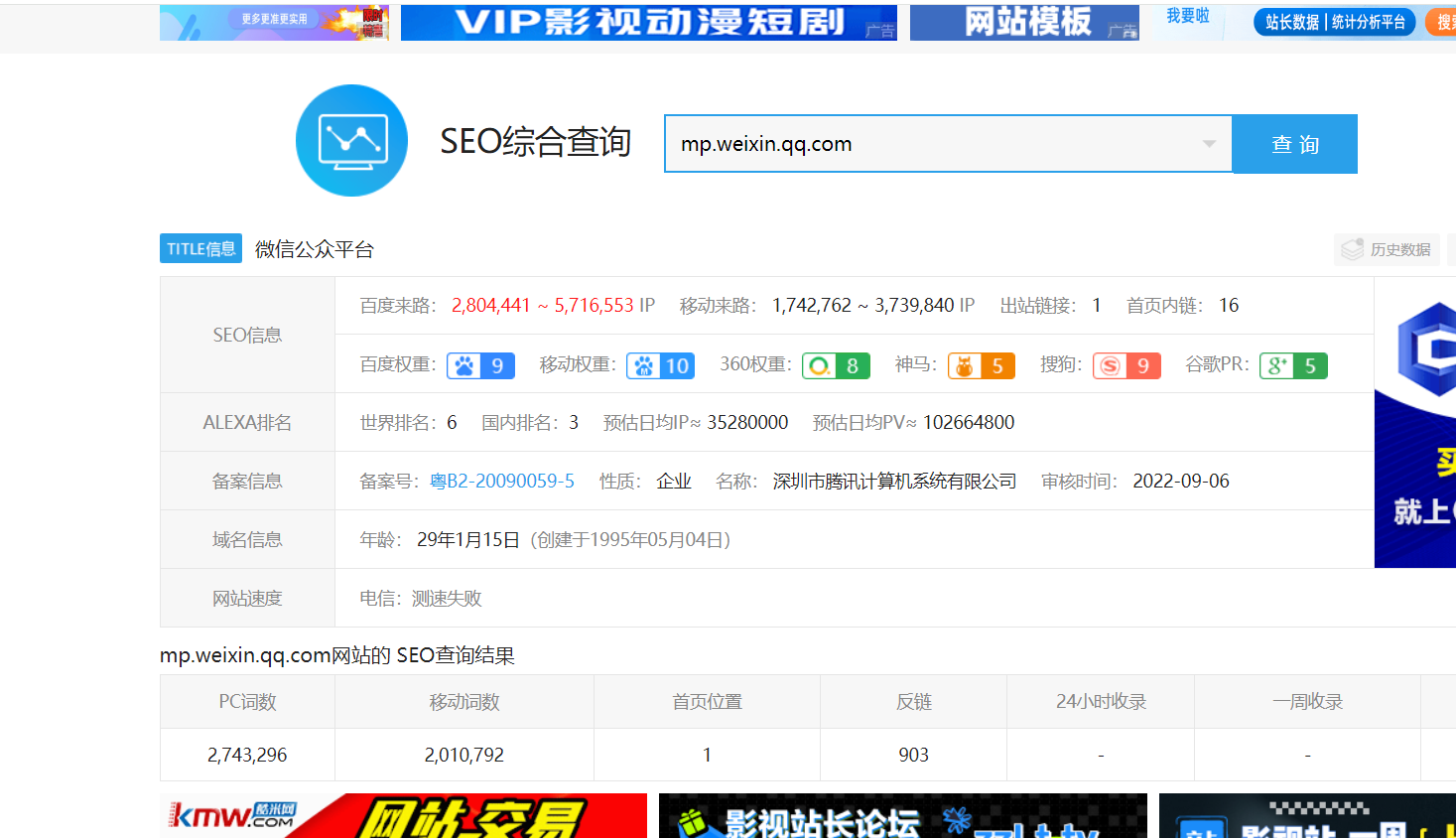The width and height of the screenshot is (1456, 838).
Task: Click the 域名信息 row label
Action: 247,540
